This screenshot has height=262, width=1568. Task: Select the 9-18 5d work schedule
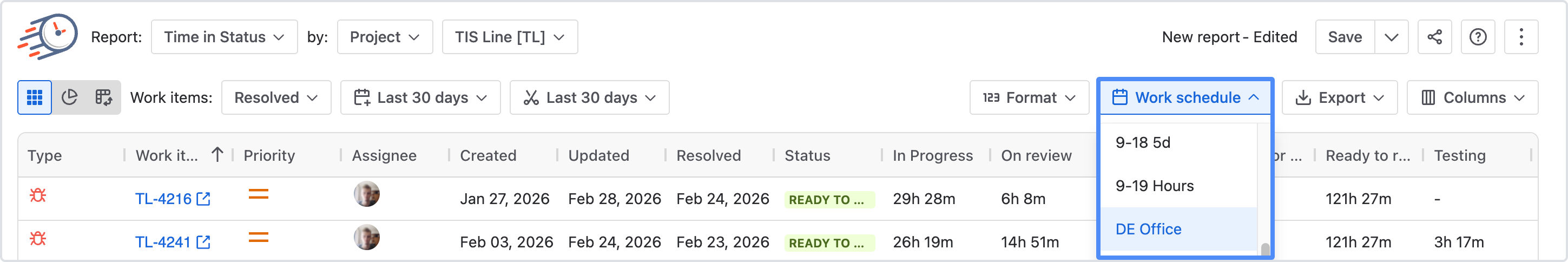coord(1143,142)
